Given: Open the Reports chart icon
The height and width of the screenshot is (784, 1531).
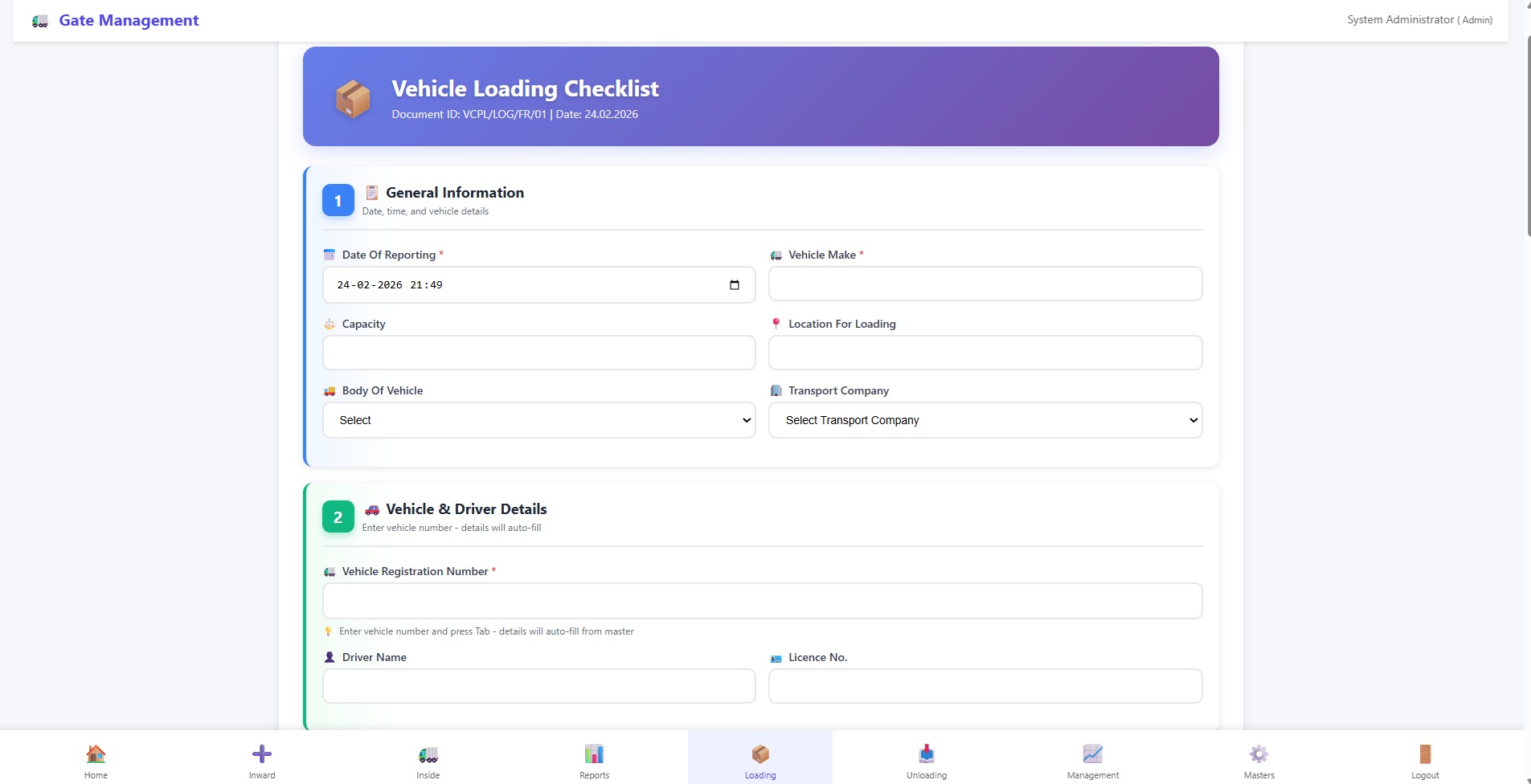Looking at the screenshot, I should 594,754.
